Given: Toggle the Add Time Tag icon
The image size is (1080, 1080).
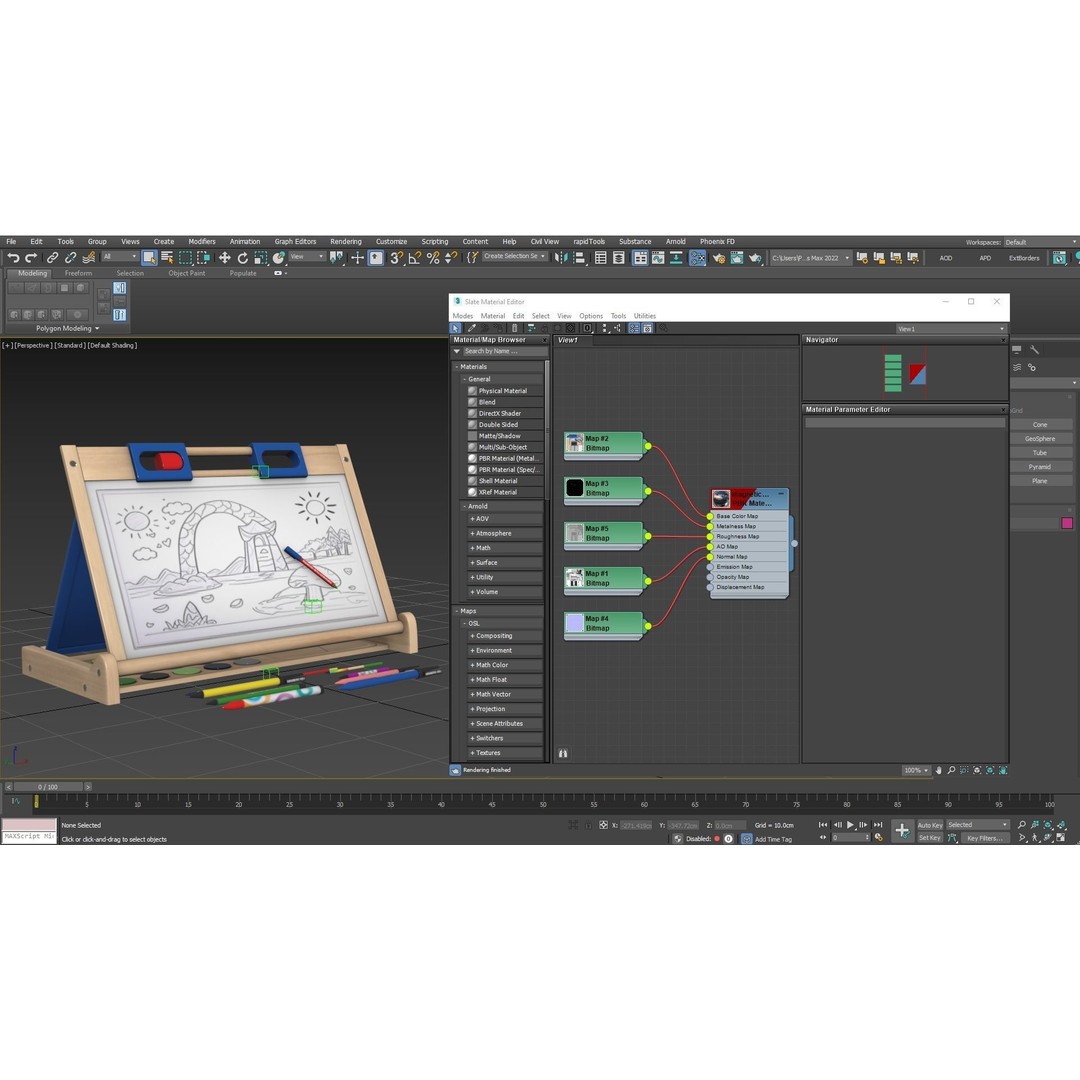Looking at the screenshot, I should tap(747, 839).
